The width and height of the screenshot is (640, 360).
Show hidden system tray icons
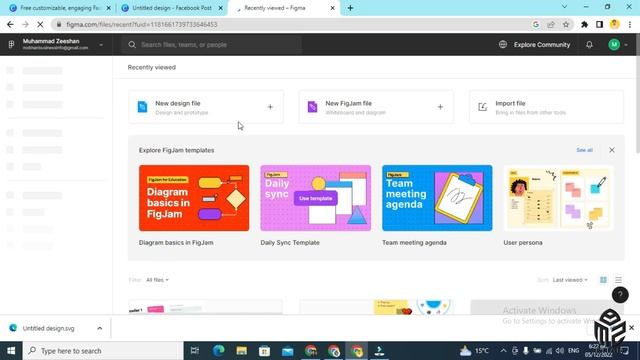coord(503,351)
